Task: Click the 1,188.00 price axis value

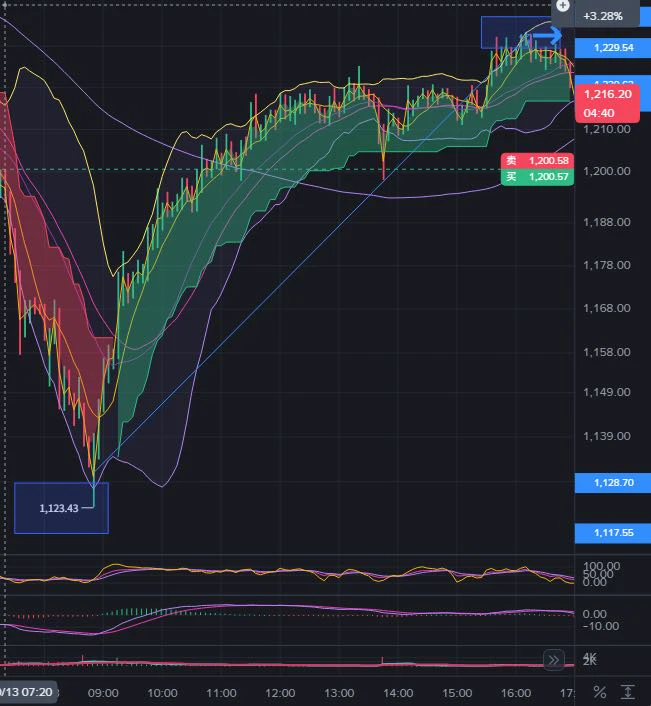Action: pyautogui.click(x=606, y=222)
